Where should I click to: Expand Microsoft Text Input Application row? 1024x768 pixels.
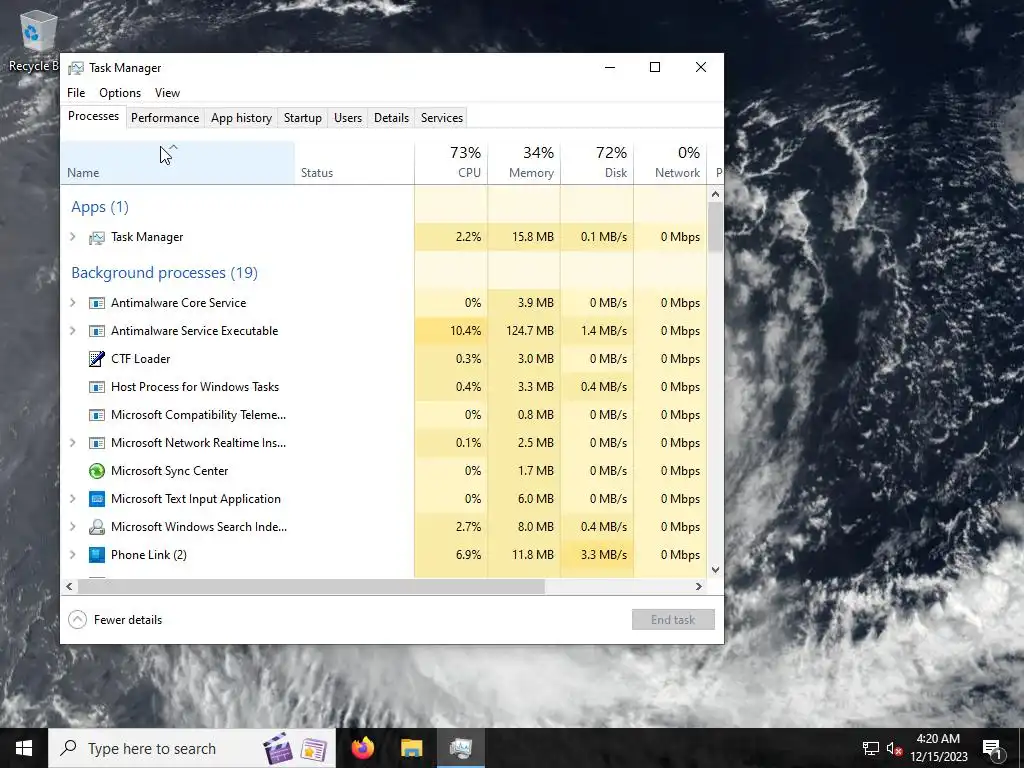[72, 499]
